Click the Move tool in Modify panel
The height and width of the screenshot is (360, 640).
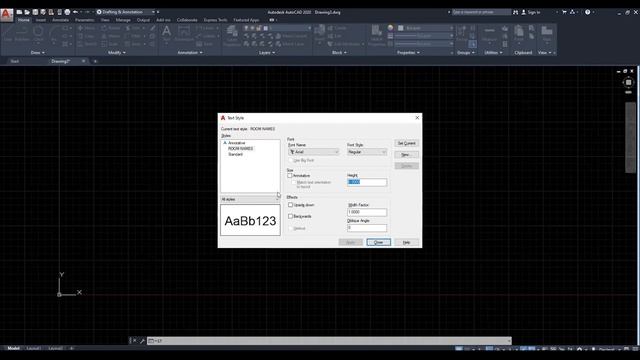[x=87, y=28]
